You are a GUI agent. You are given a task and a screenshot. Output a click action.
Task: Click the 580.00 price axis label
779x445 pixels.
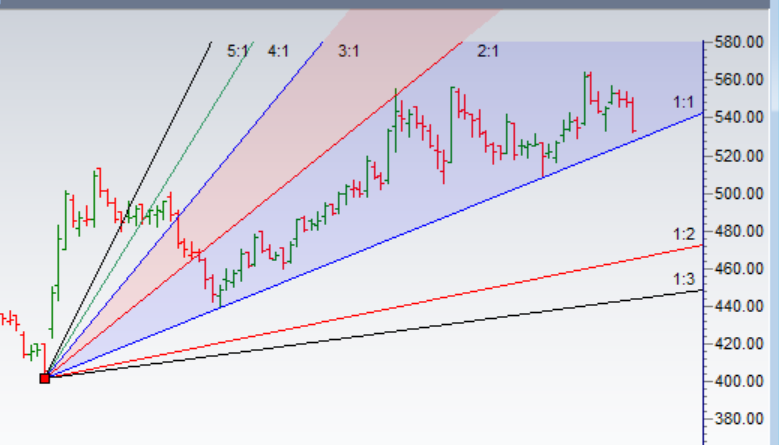click(x=739, y=42)
